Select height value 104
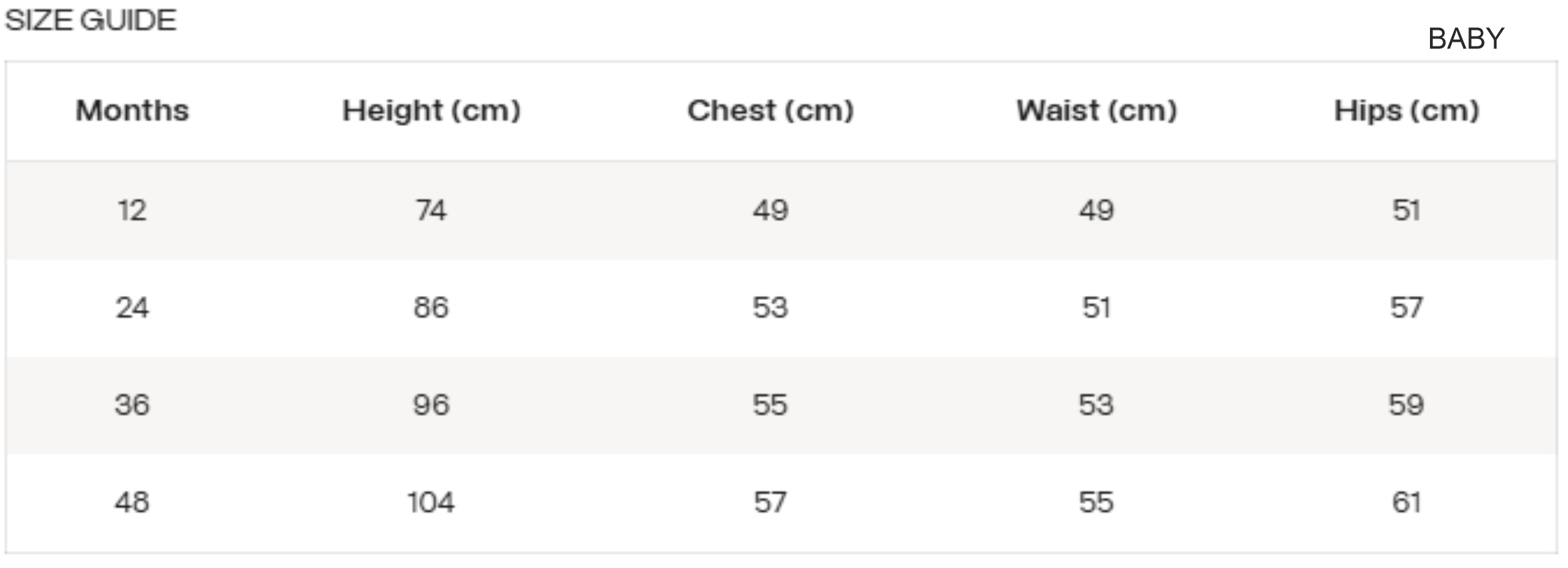 (x=431, y=502)
